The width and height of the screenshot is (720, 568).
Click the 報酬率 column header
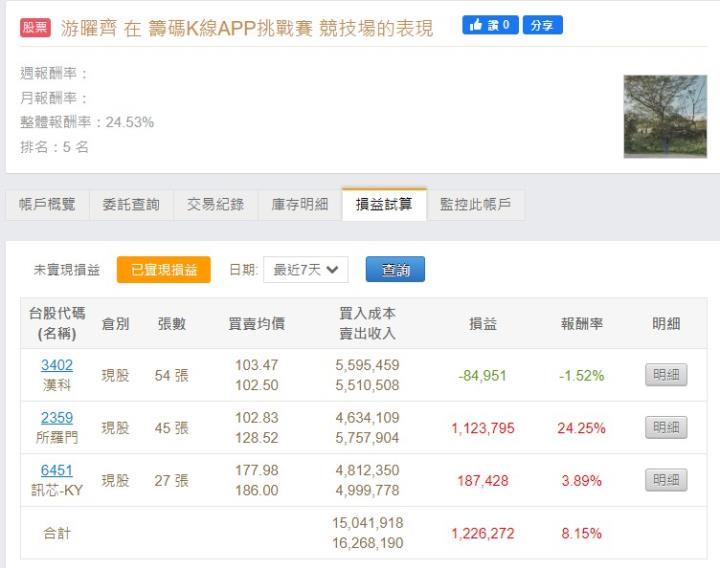coord(581,324)
